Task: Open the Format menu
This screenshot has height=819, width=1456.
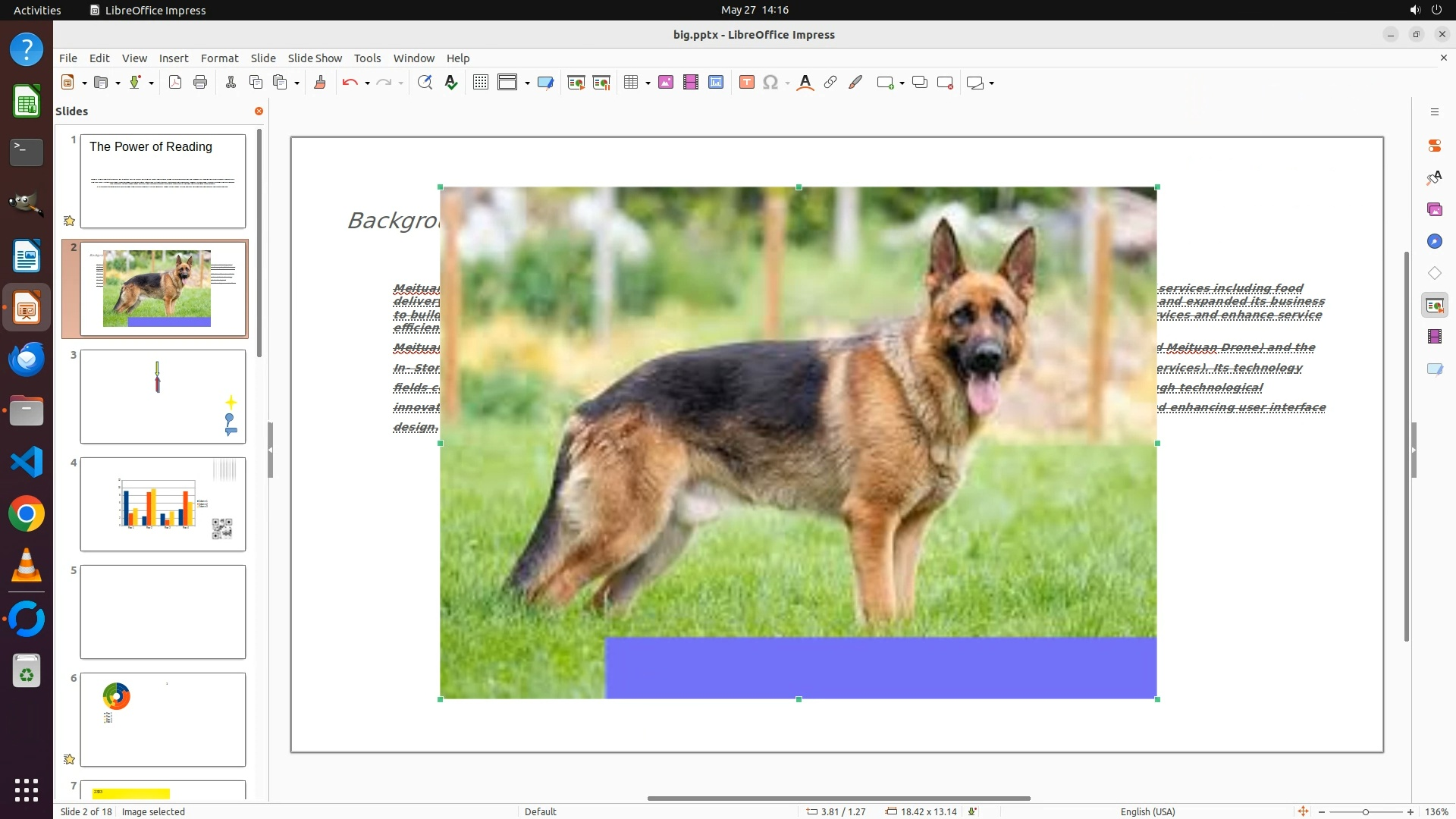Action: point(219,58)
